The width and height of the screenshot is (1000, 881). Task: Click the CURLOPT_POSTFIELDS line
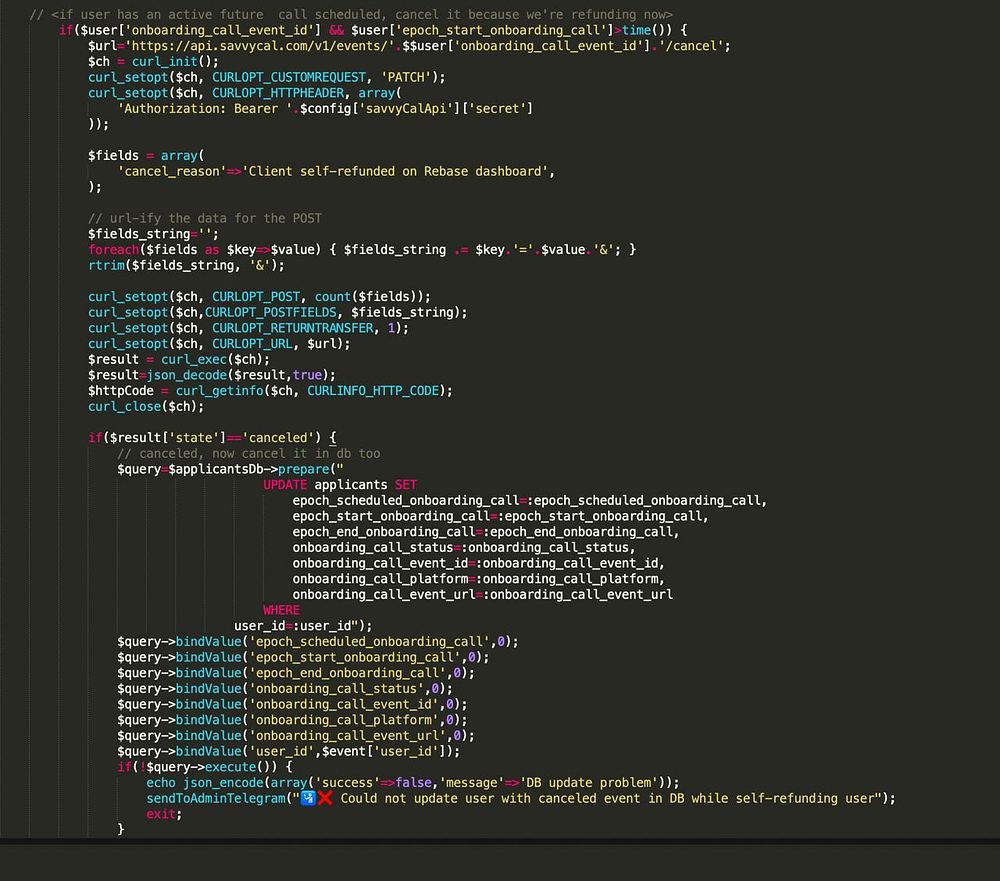click(277, 313)
